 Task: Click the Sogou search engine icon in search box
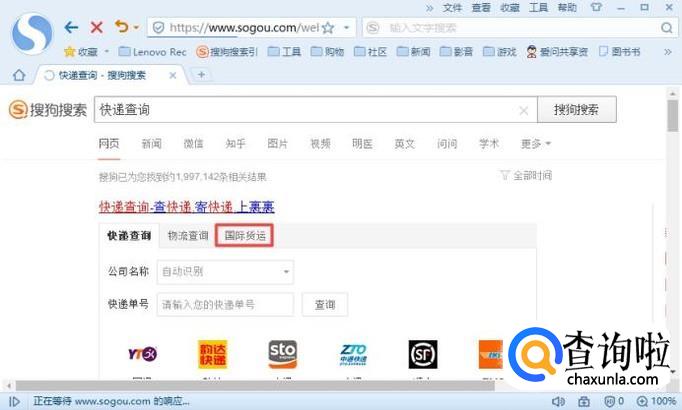tap(373, 28)
